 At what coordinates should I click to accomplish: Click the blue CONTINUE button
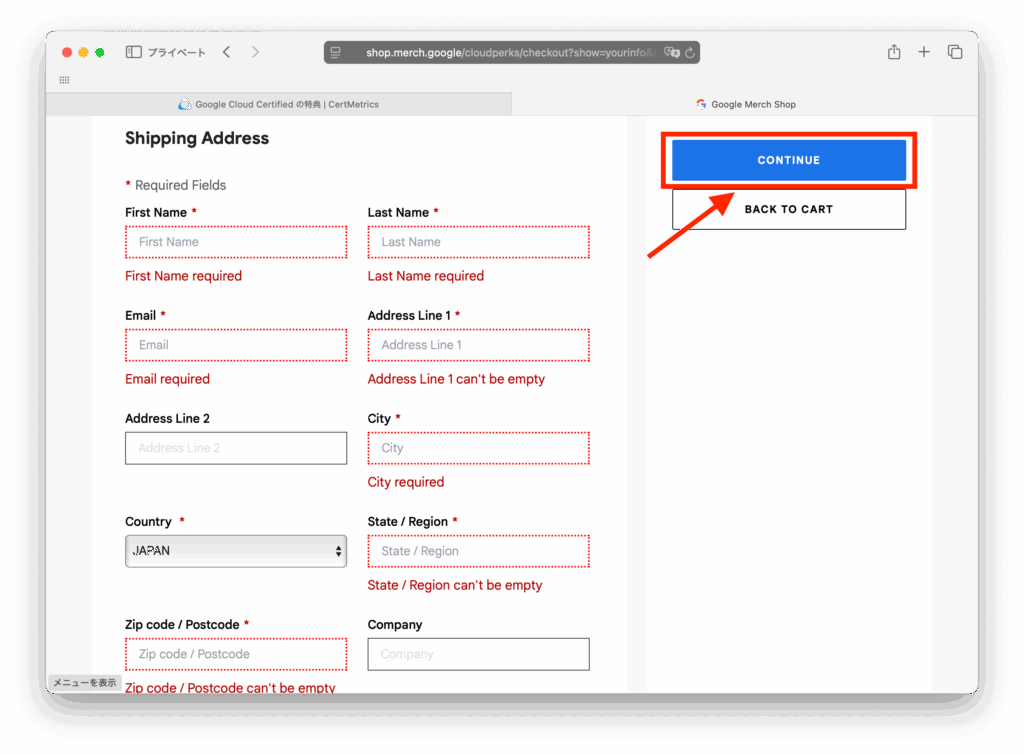[788, 160]
